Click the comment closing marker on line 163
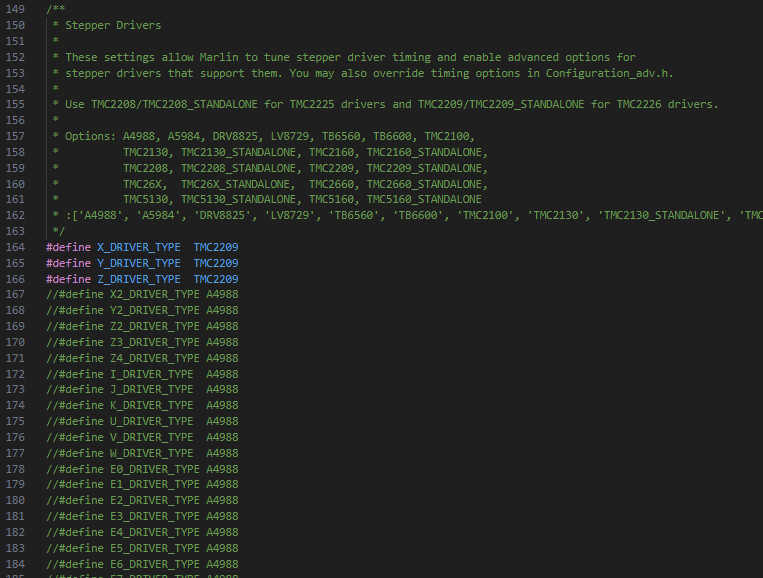Image resolution: width=763 pixels, height=578 pixels. click(58, 231)
